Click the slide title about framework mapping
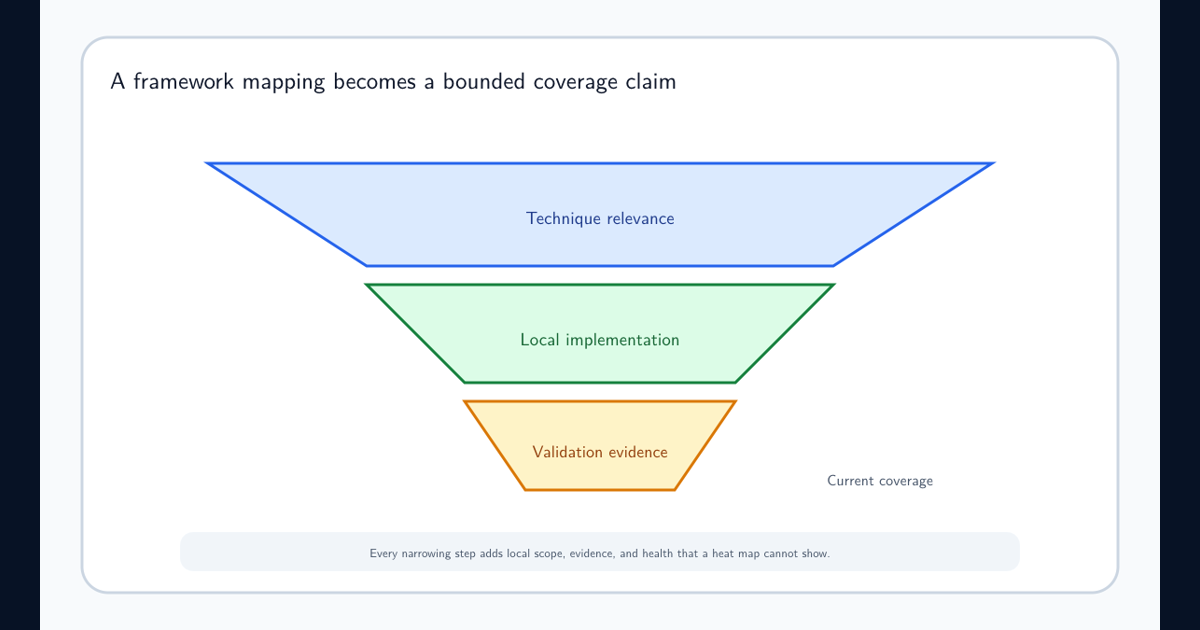Screen dimensions: 1200x630 [393, 82]
